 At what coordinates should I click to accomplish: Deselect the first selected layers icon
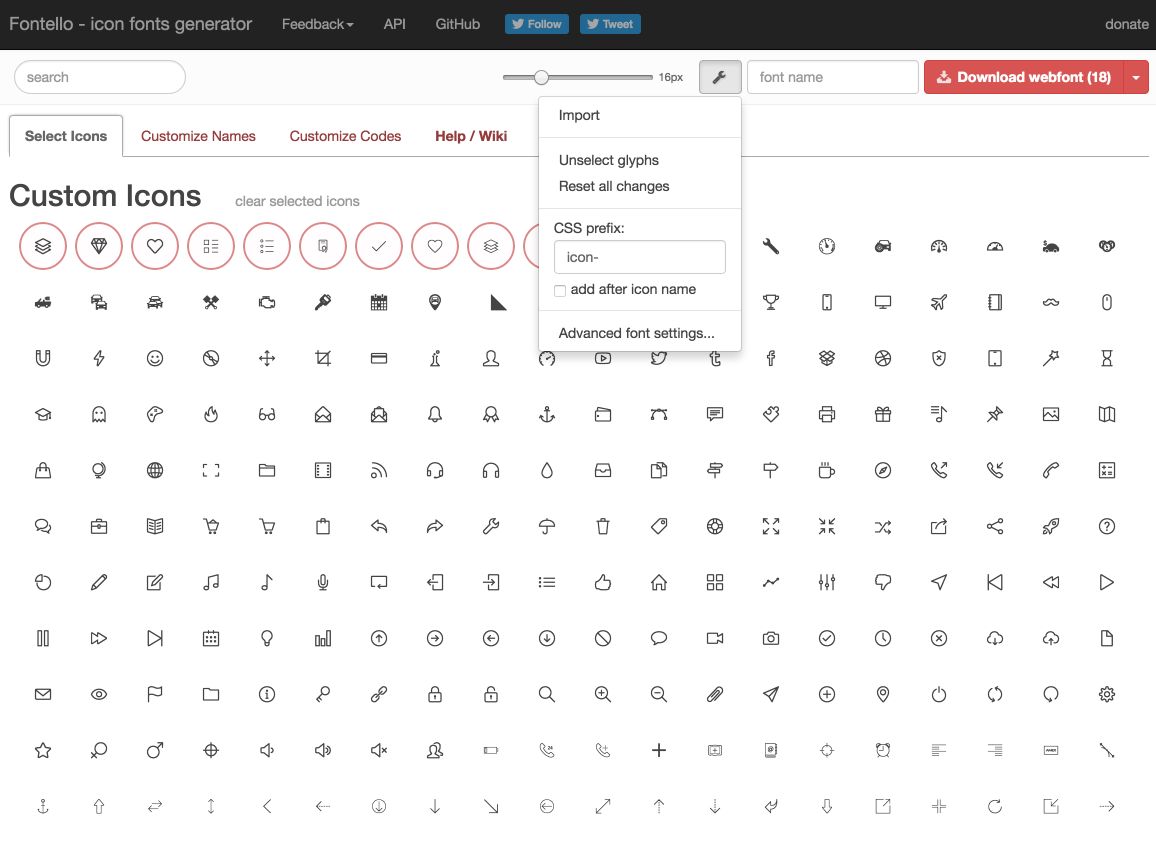[43, 246]
